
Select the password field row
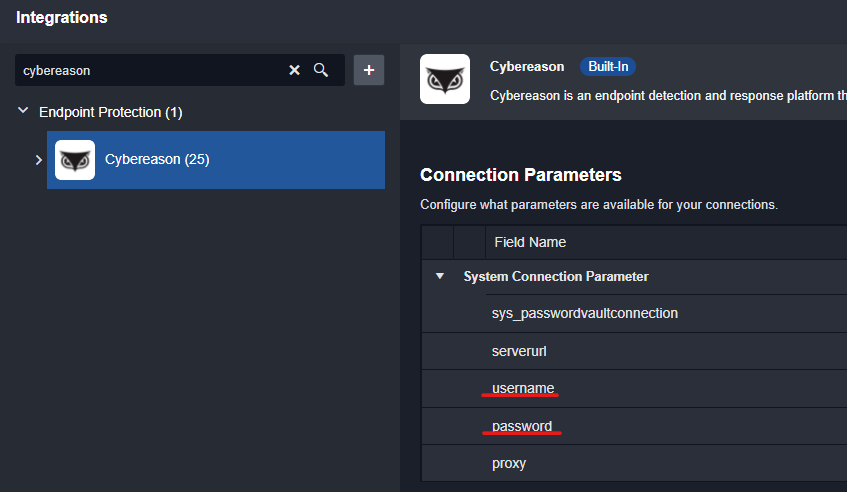tap(522, 426)
